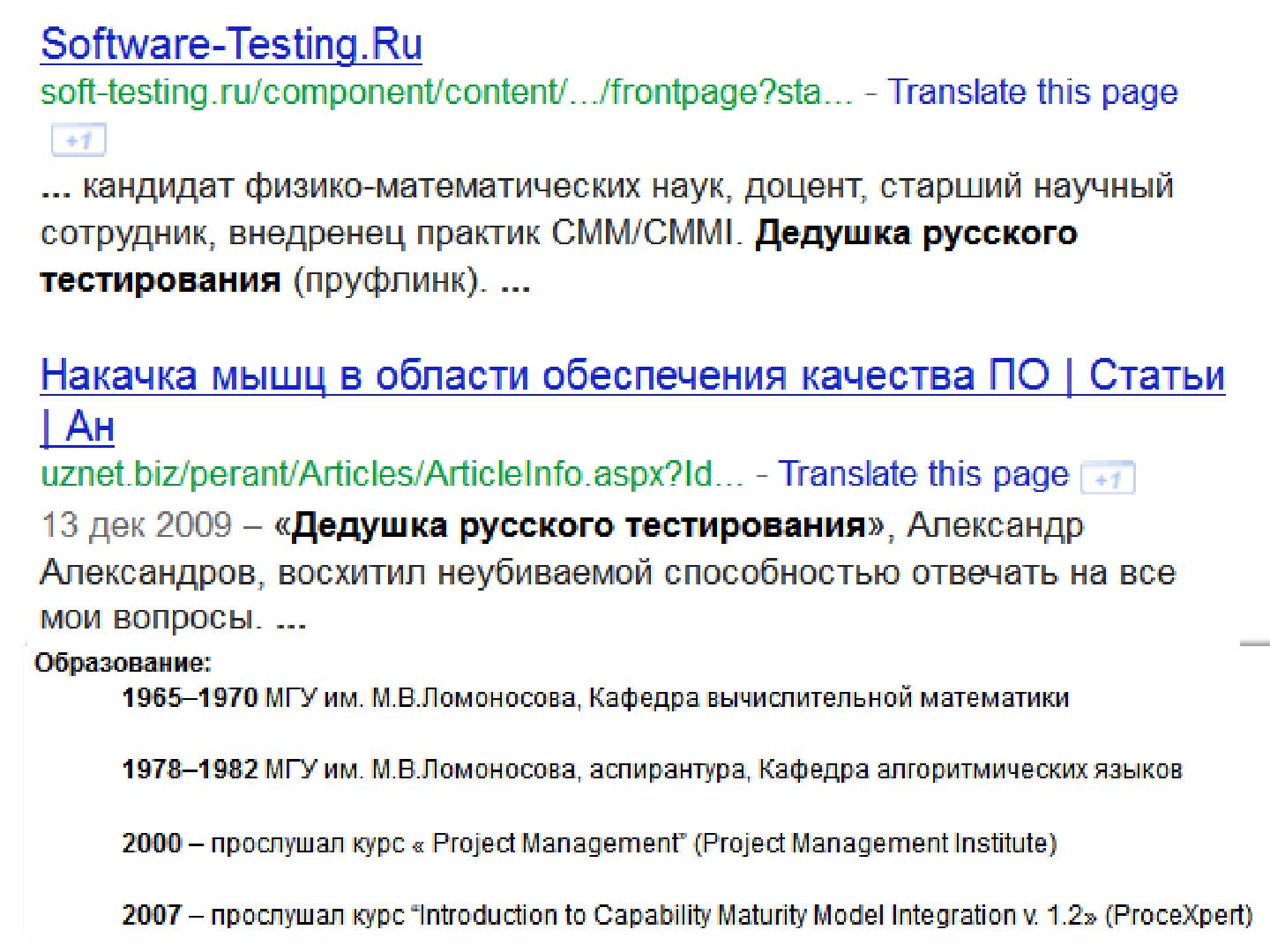Click the 2007 Capability Maturity Model course line
The height and width of the screenshot is (952, 1270).
pyautogui.click(x=687, y=916)
